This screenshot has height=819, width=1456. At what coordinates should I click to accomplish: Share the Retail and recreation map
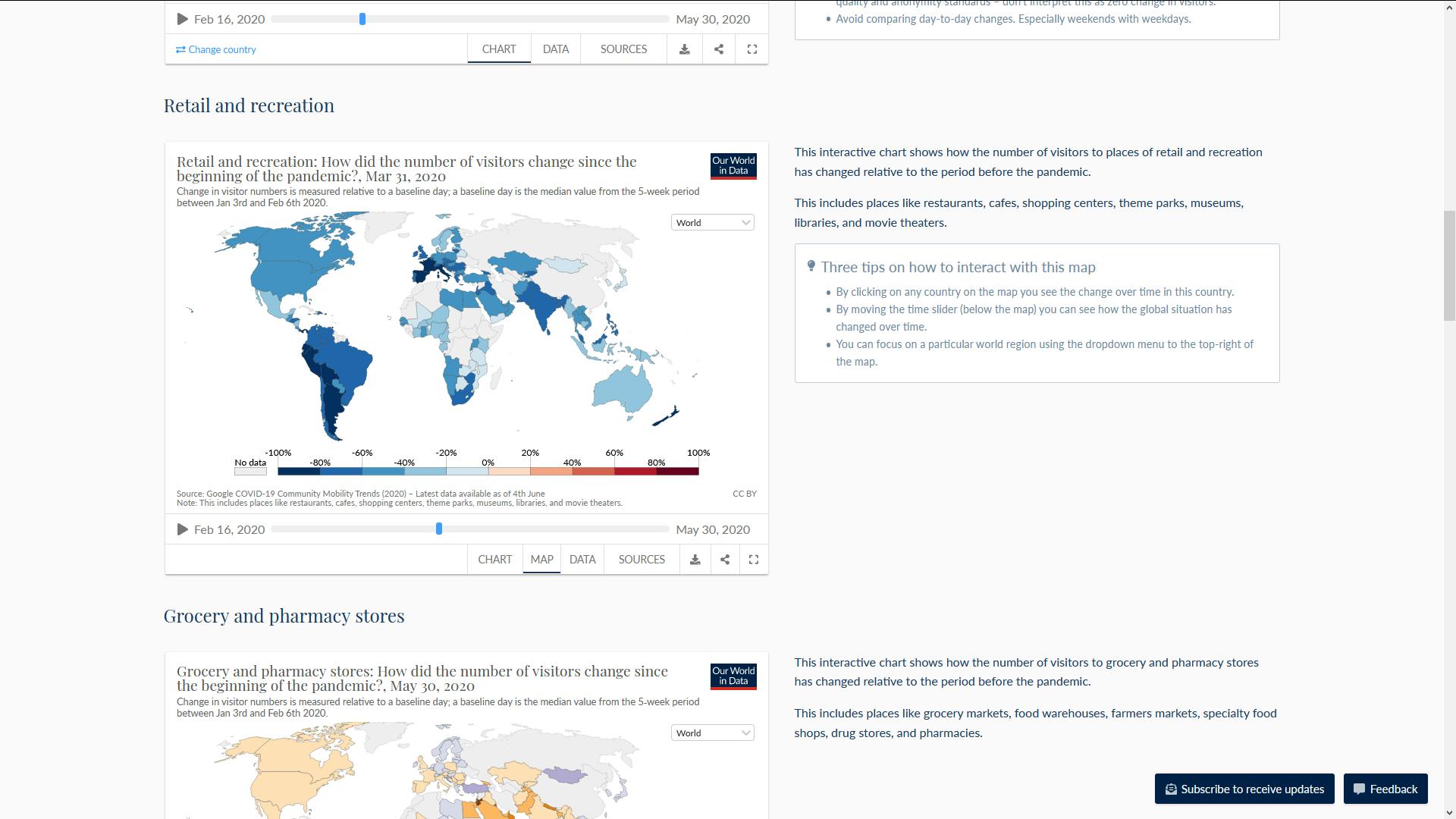click(x=725, y=560)
